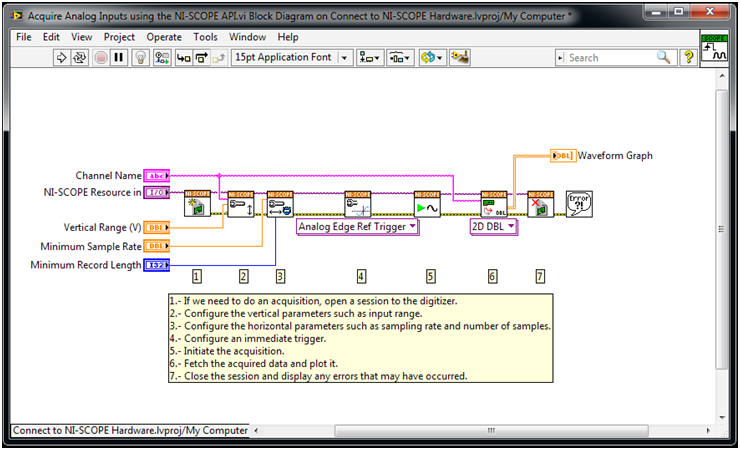Image resolution: width=740 pixels, height=450 pixels.
Task: Click the niScope Initialize VI node
Action: 197,204
